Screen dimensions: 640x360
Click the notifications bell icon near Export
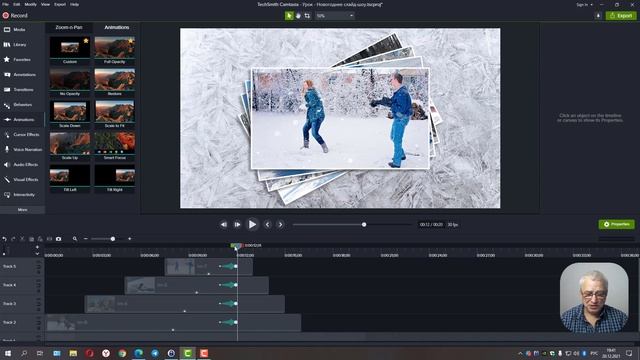(598, 16)
